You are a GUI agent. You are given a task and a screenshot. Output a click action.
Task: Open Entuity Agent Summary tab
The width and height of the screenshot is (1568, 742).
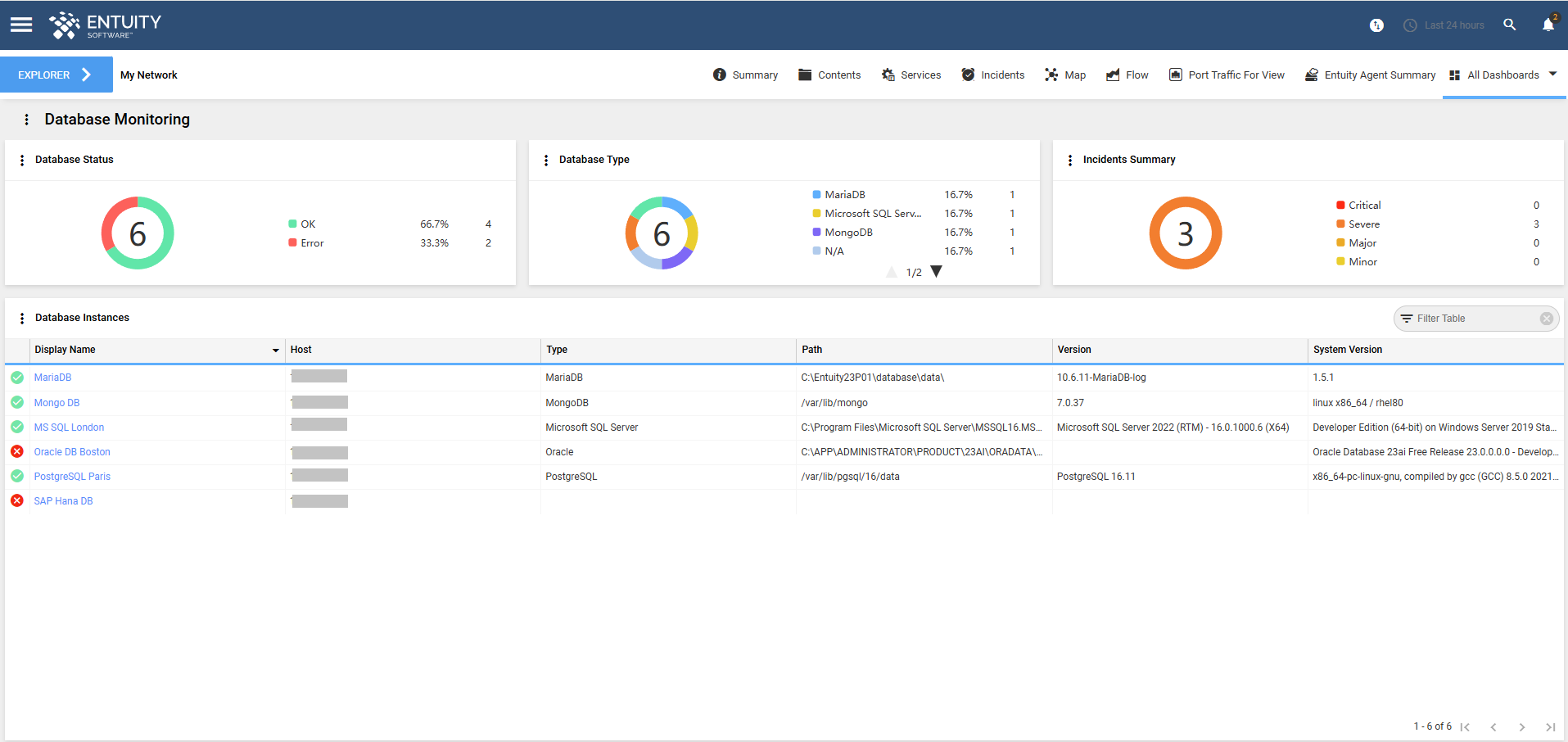(1370, 75)
